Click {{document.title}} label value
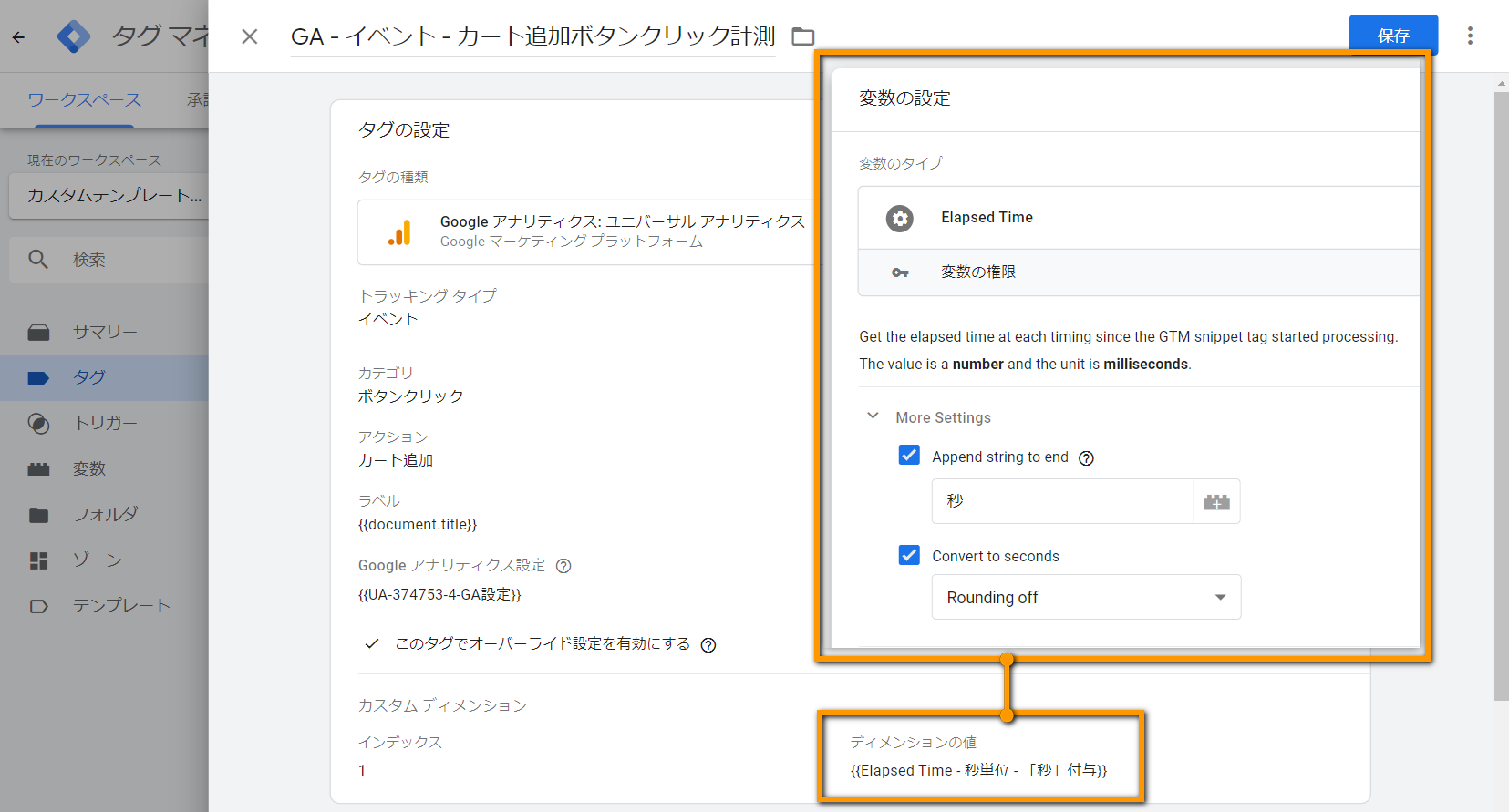Viewport: 1509px width, 812px height. coord(418,525)
